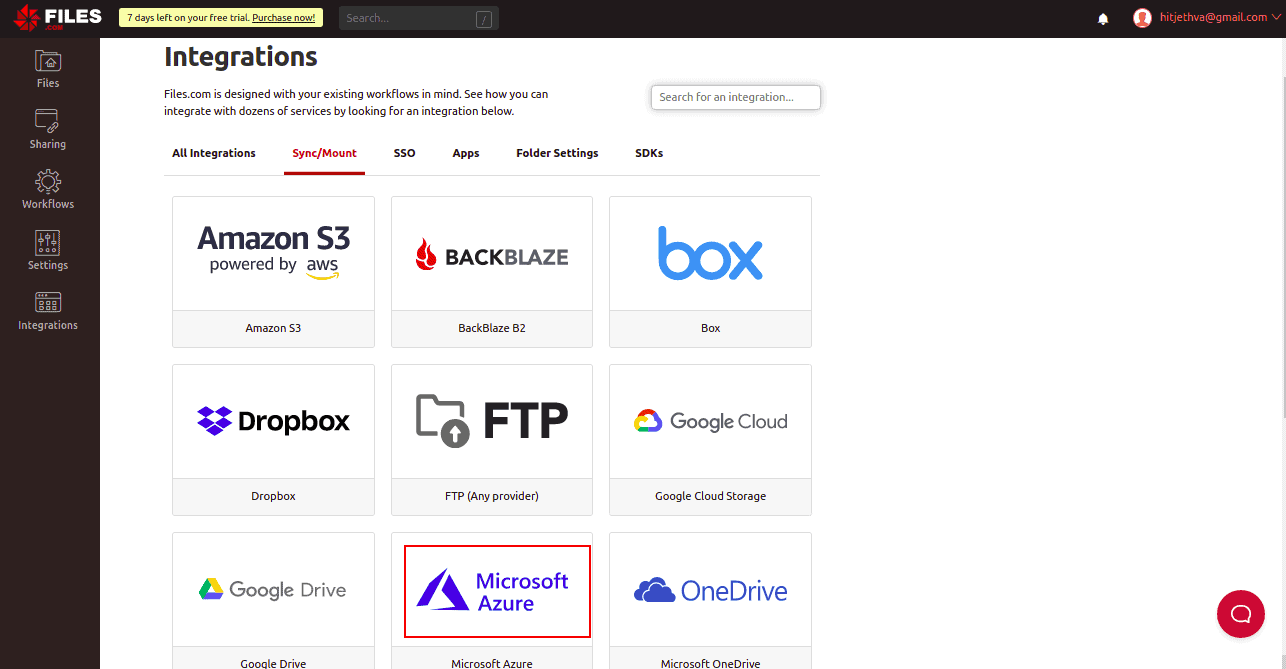Switch to the SDKs tab
The width and height of the screenshot is (1286, 669).
coord(649,153)
